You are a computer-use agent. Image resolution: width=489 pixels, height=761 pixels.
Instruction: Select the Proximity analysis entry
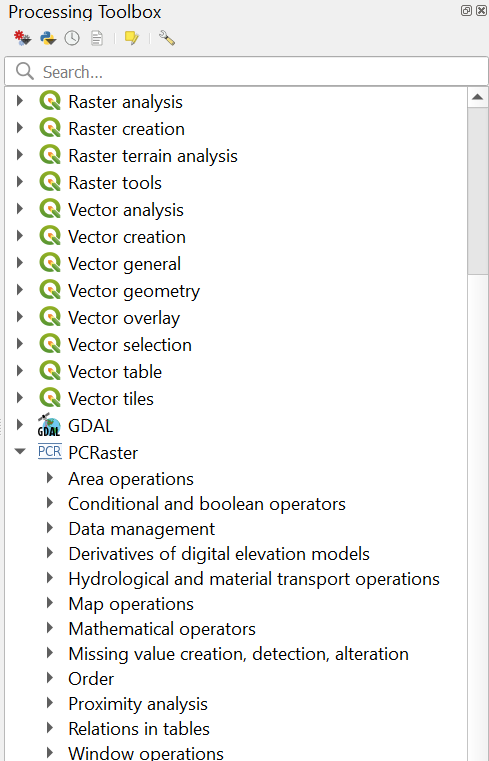[x=138, y=704]
